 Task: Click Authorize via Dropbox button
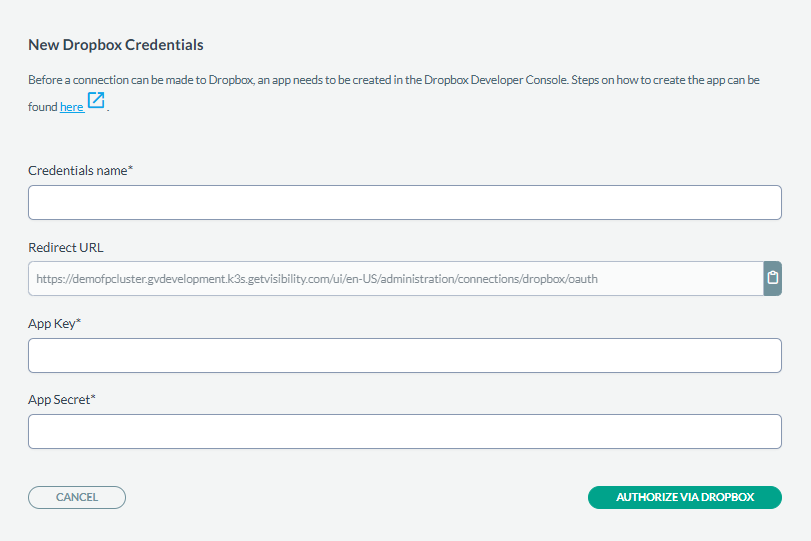[685, 497]
